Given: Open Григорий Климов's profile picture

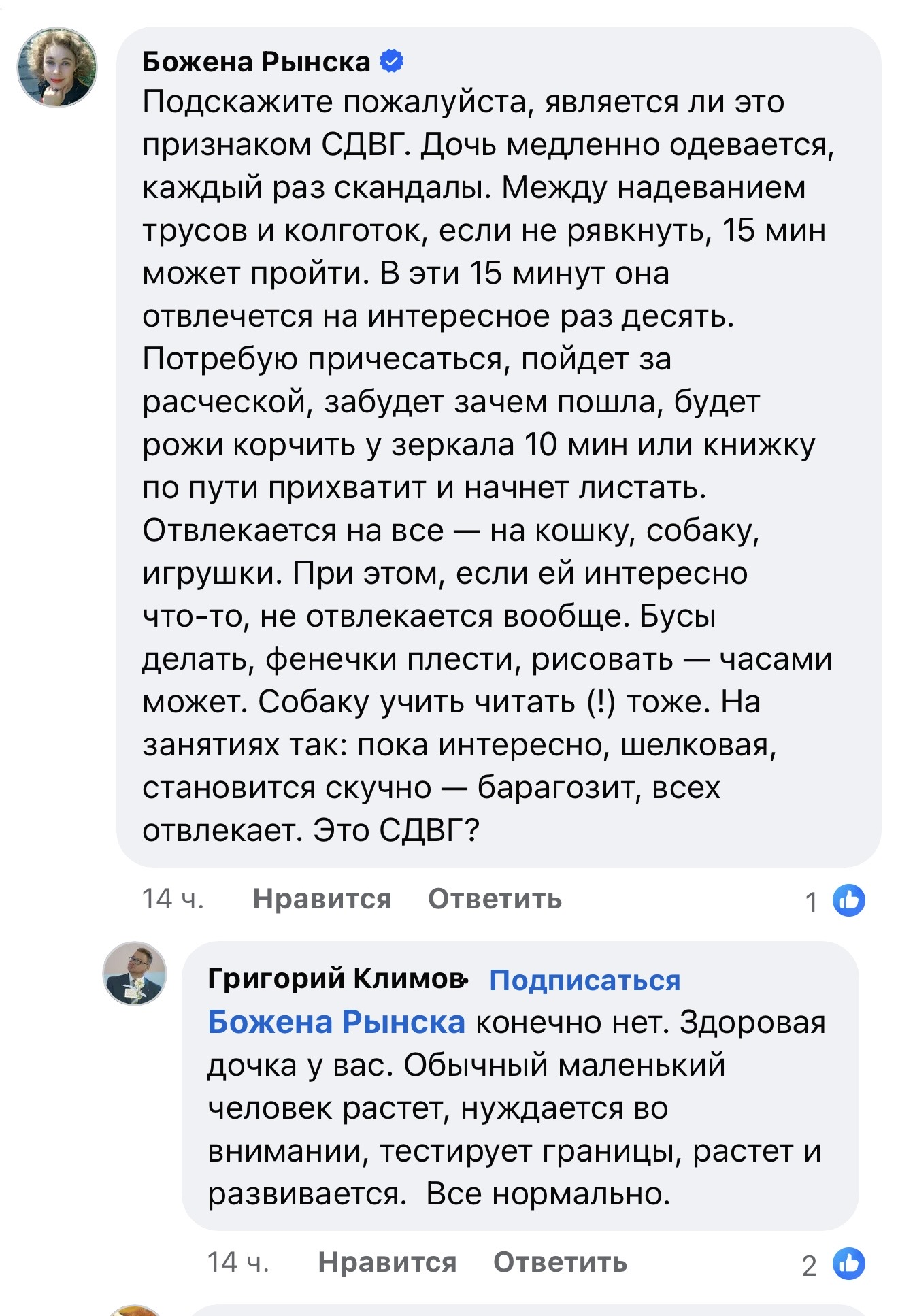Looking at the screenshot, I should (135, 973).
